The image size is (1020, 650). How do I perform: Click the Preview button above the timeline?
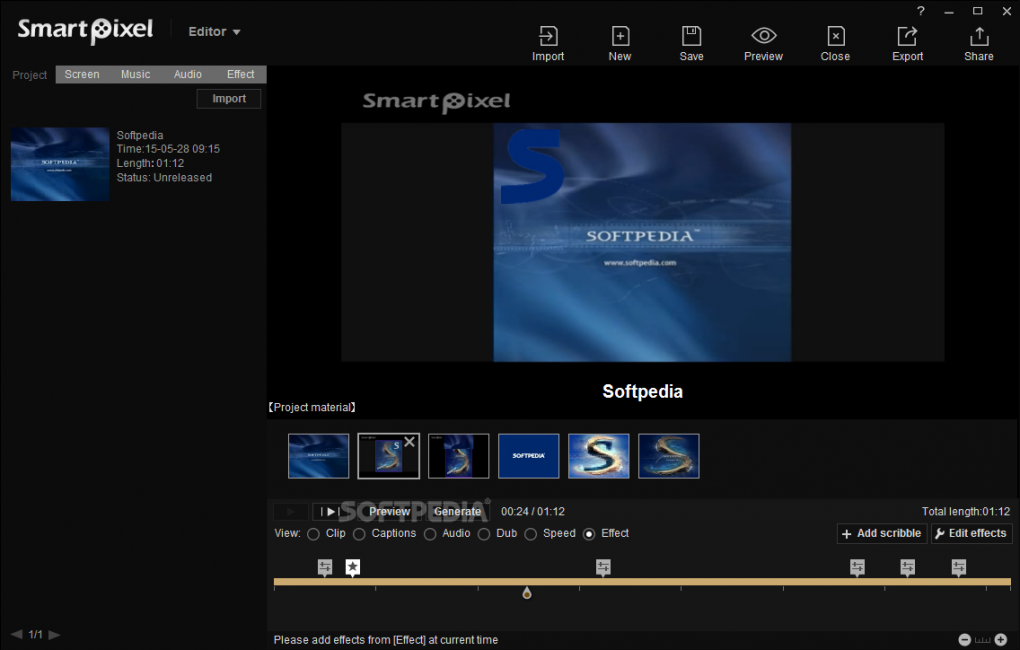pyautogui.click(x=389, y=512)
